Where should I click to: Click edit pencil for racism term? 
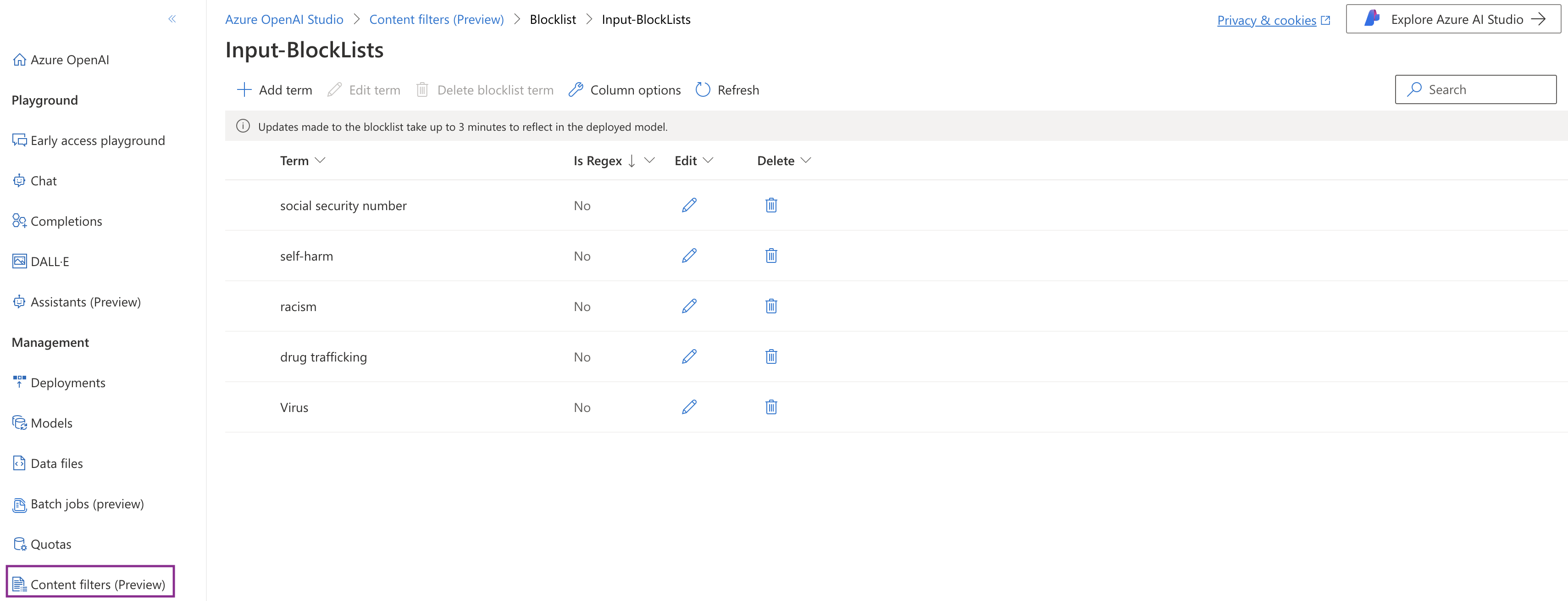pyautogui.click(x=689, y=306)
